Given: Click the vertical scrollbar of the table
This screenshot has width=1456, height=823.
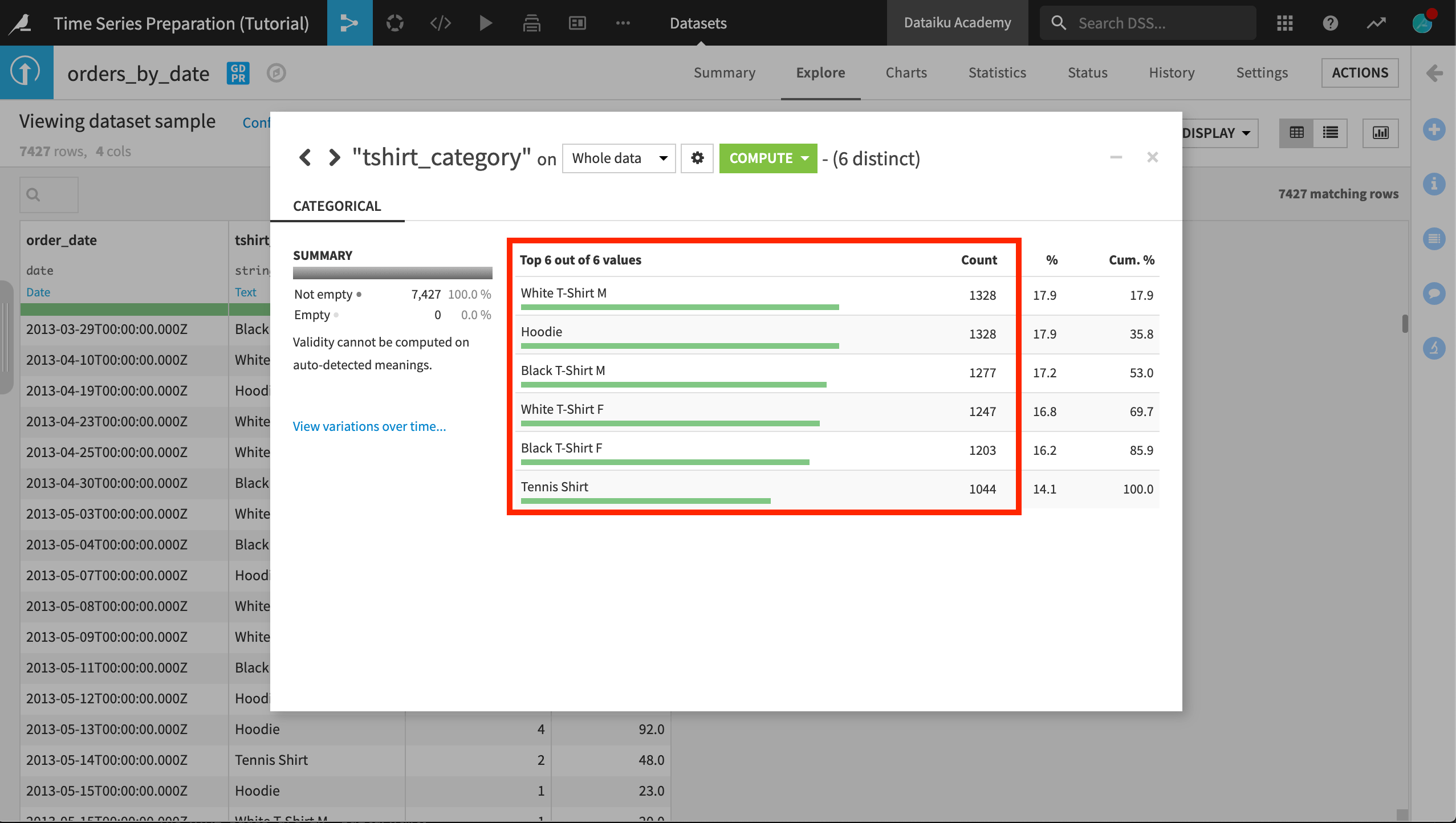Looking at the screenshot, I should tap(1405, 324).
